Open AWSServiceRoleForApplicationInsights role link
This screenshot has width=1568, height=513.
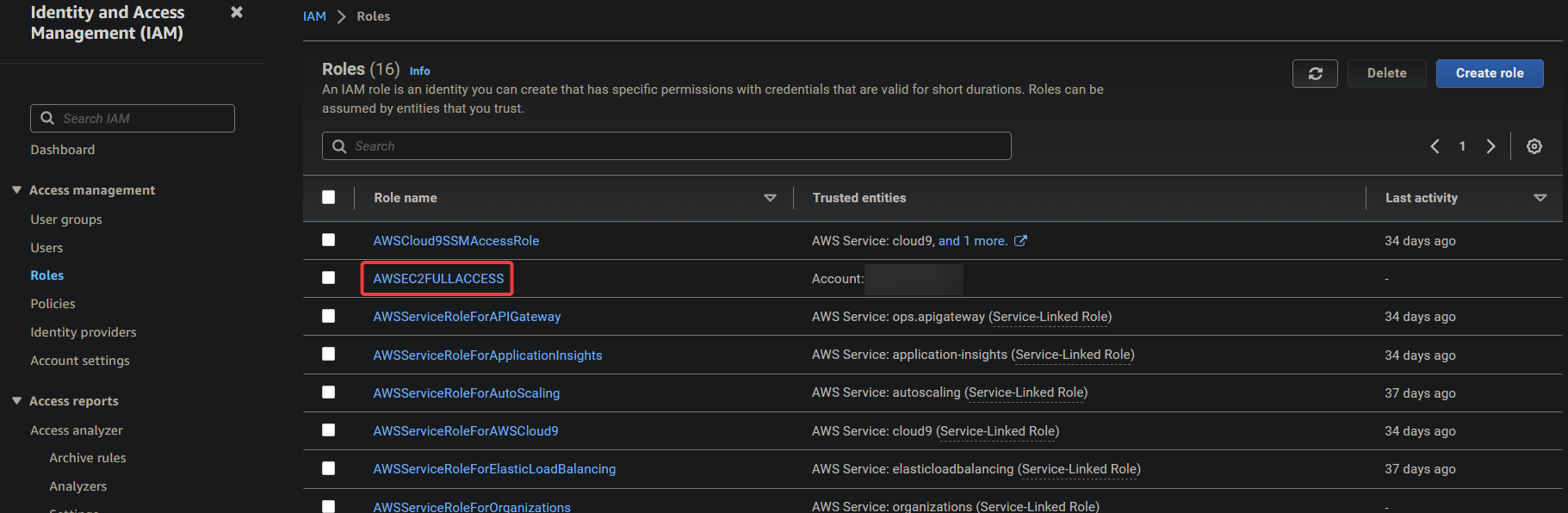[487, 355]
